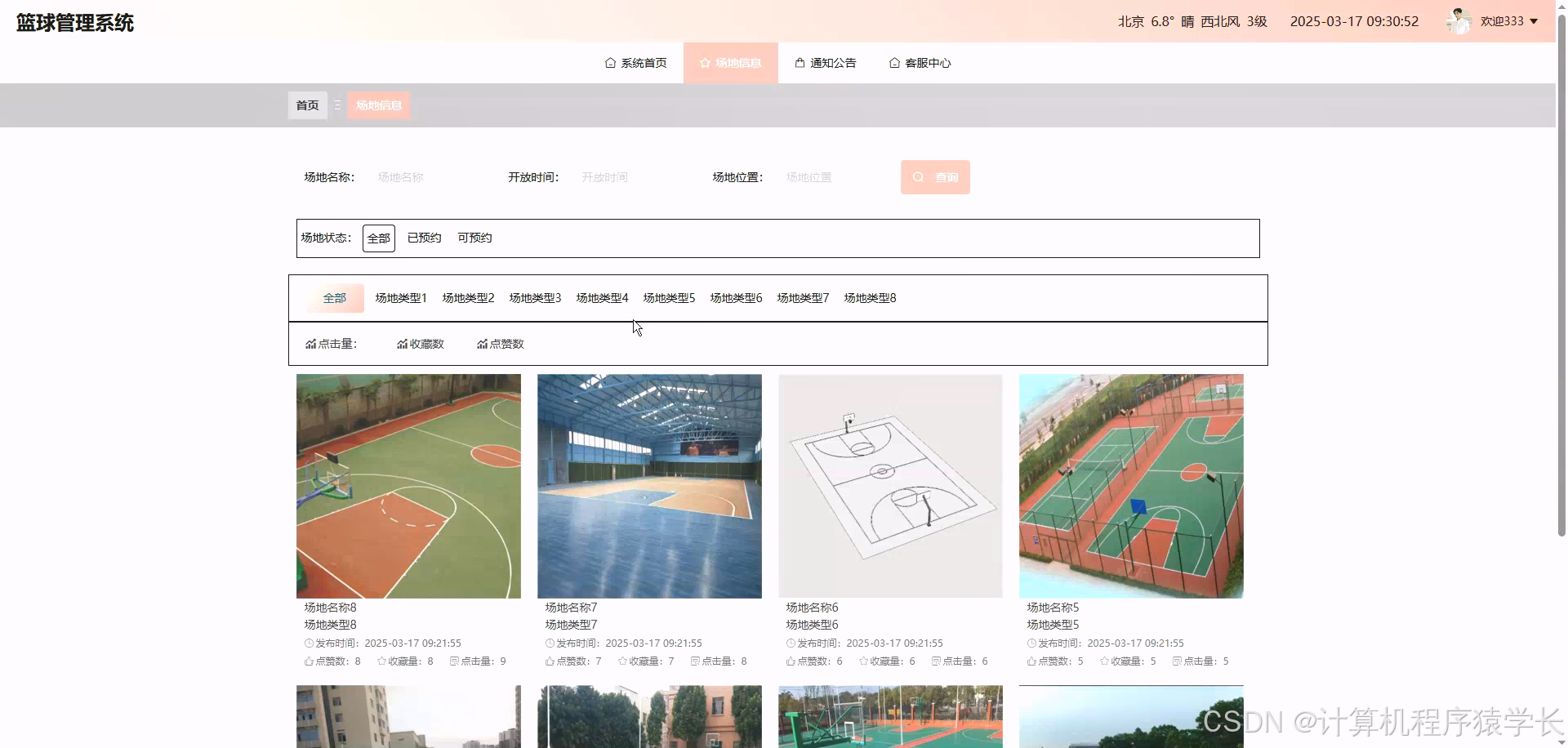Switch to the 场地类型8 tab

click(x=869, y=297)
